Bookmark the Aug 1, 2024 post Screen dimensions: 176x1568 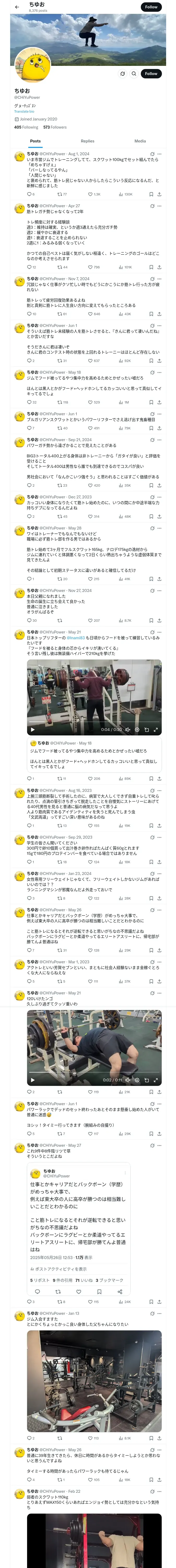click(151, 194)
